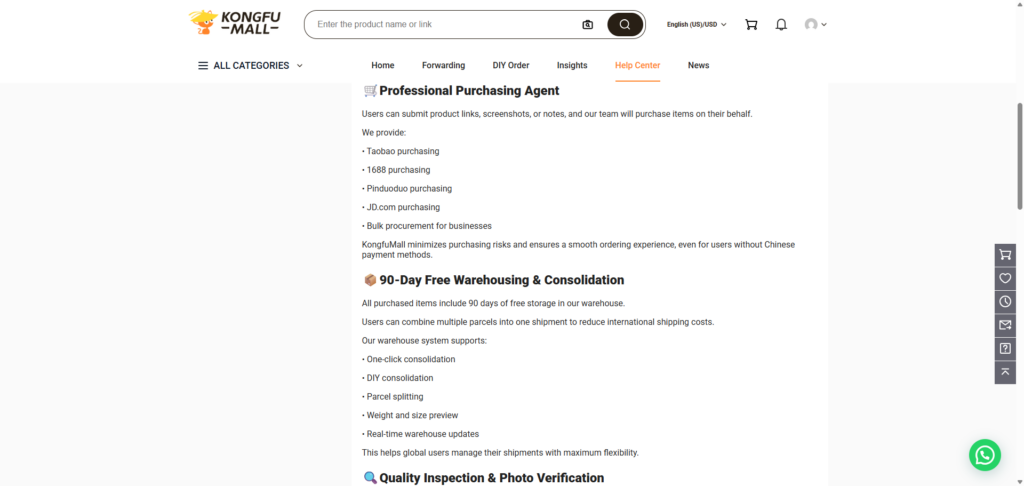This screenshot has height=486, width=1024.
Task: Click the Help Center tab
Action: tap(637, 66)
